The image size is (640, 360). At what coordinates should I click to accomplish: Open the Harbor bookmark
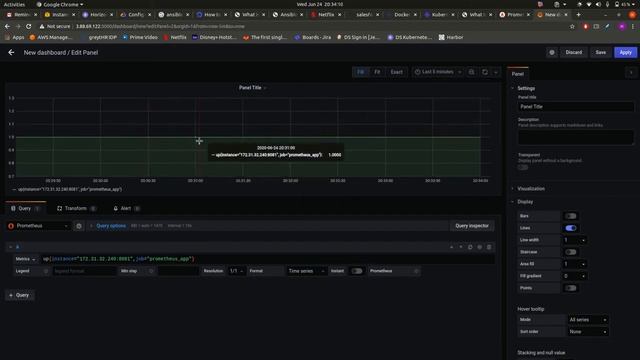[451, 37]
